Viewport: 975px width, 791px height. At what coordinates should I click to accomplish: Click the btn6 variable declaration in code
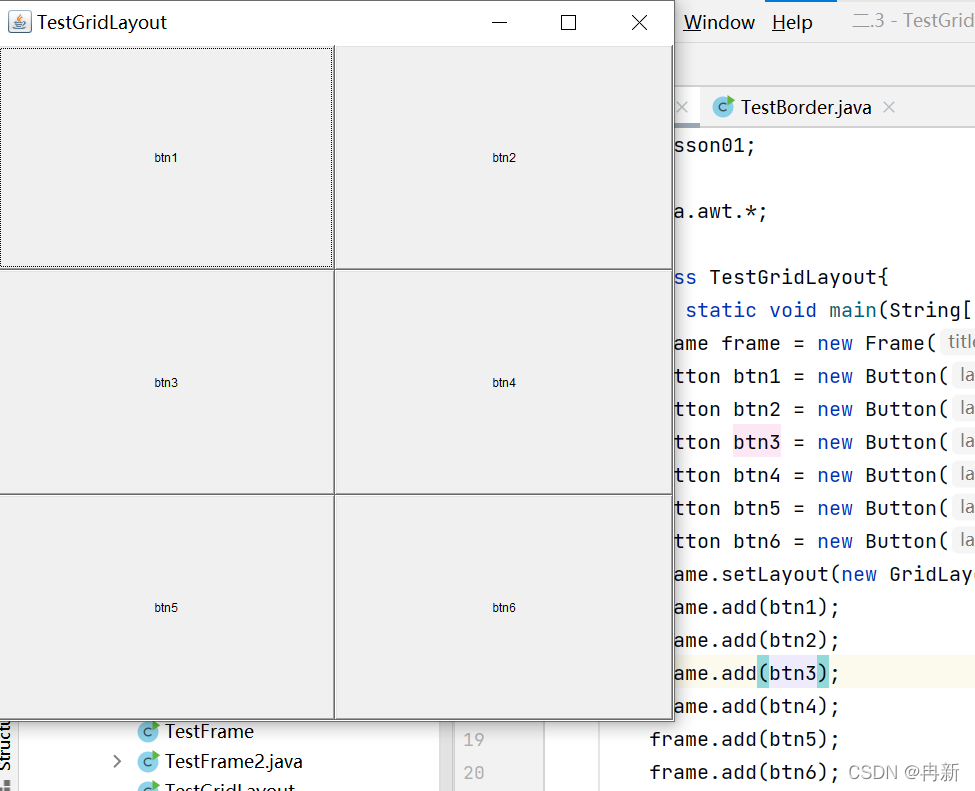(x=757, y=541)
